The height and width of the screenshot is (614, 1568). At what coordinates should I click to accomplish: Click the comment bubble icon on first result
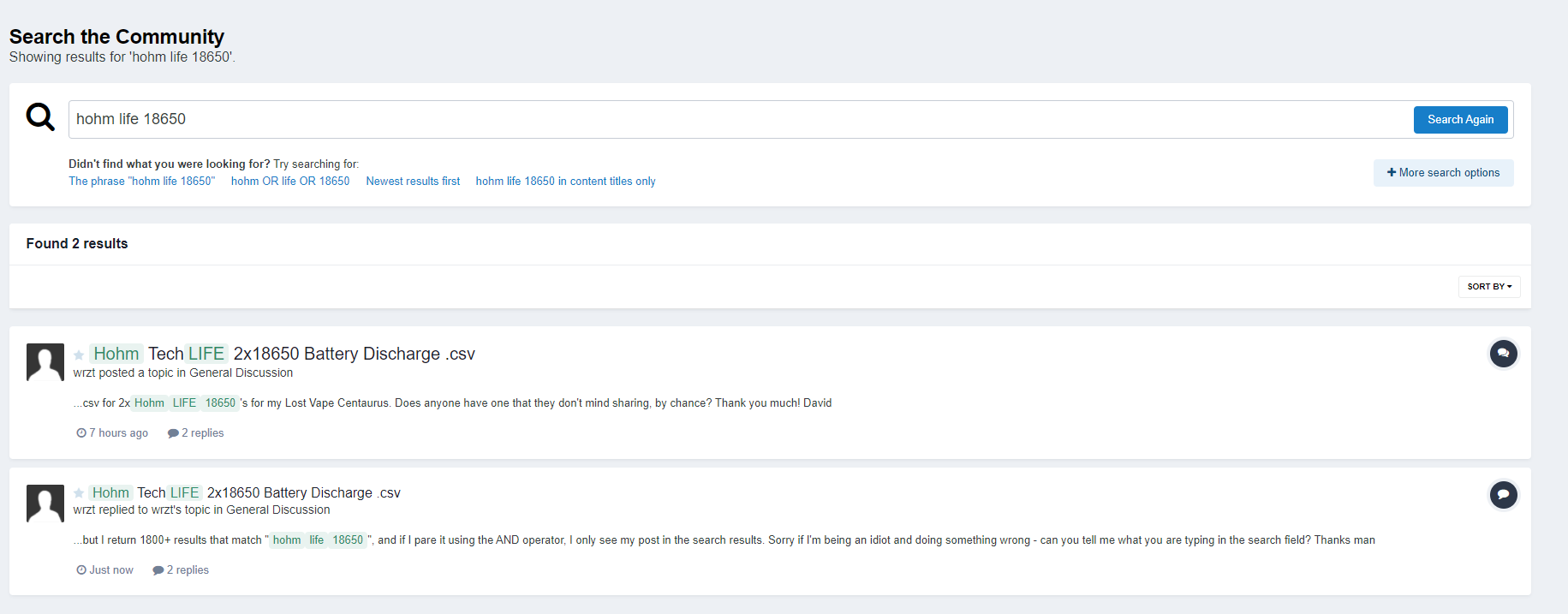coord(1503,354)
